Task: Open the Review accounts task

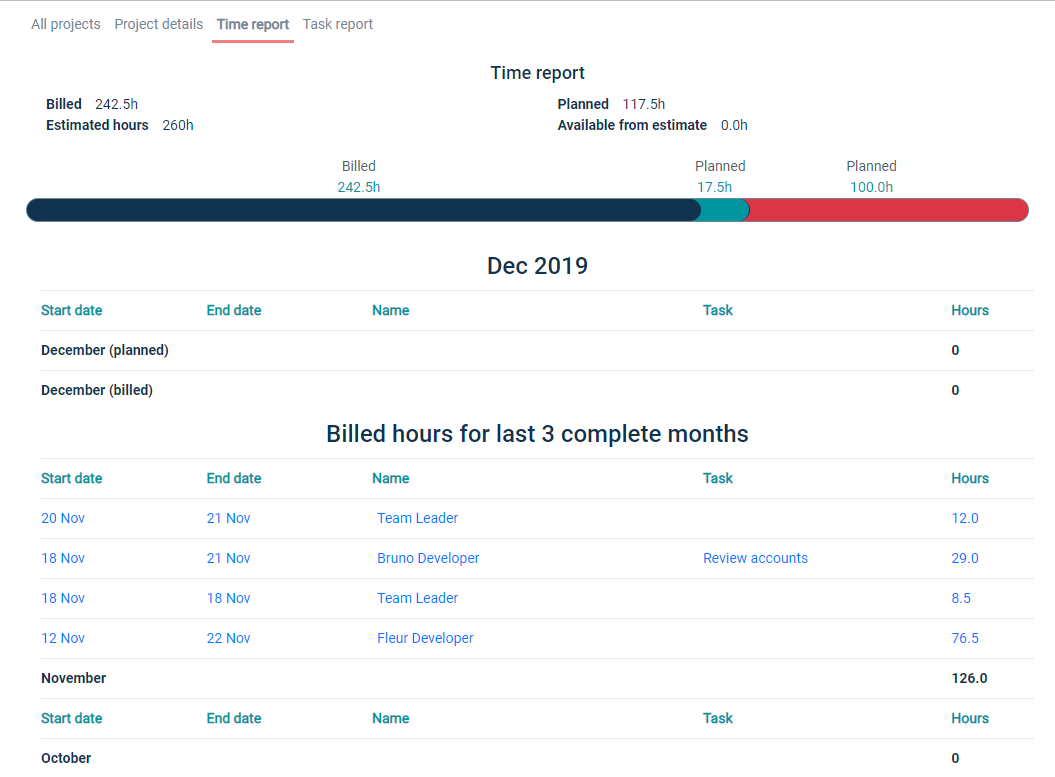Action: tap(755, 558)
